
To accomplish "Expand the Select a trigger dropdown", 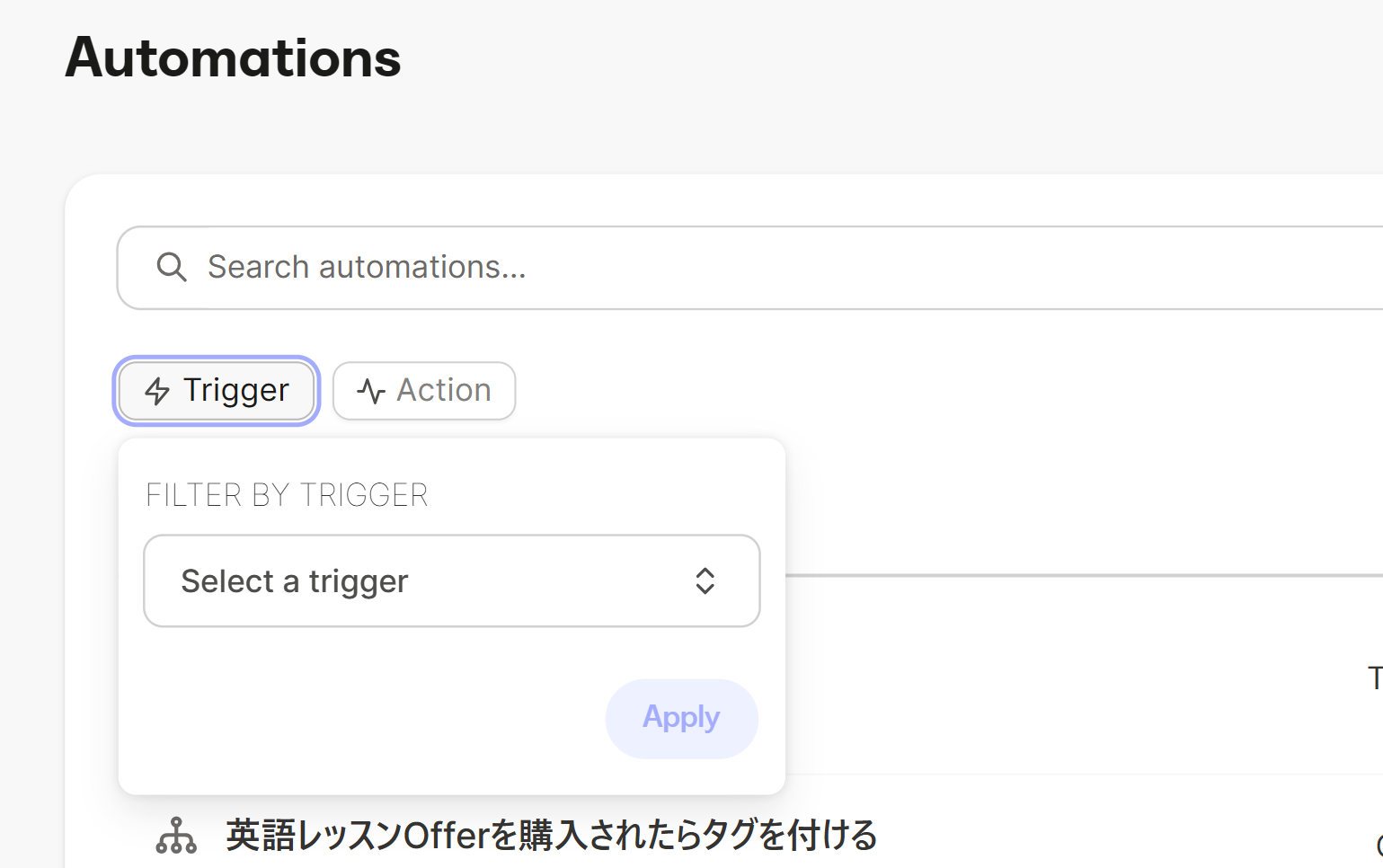I will pos(451,581).
